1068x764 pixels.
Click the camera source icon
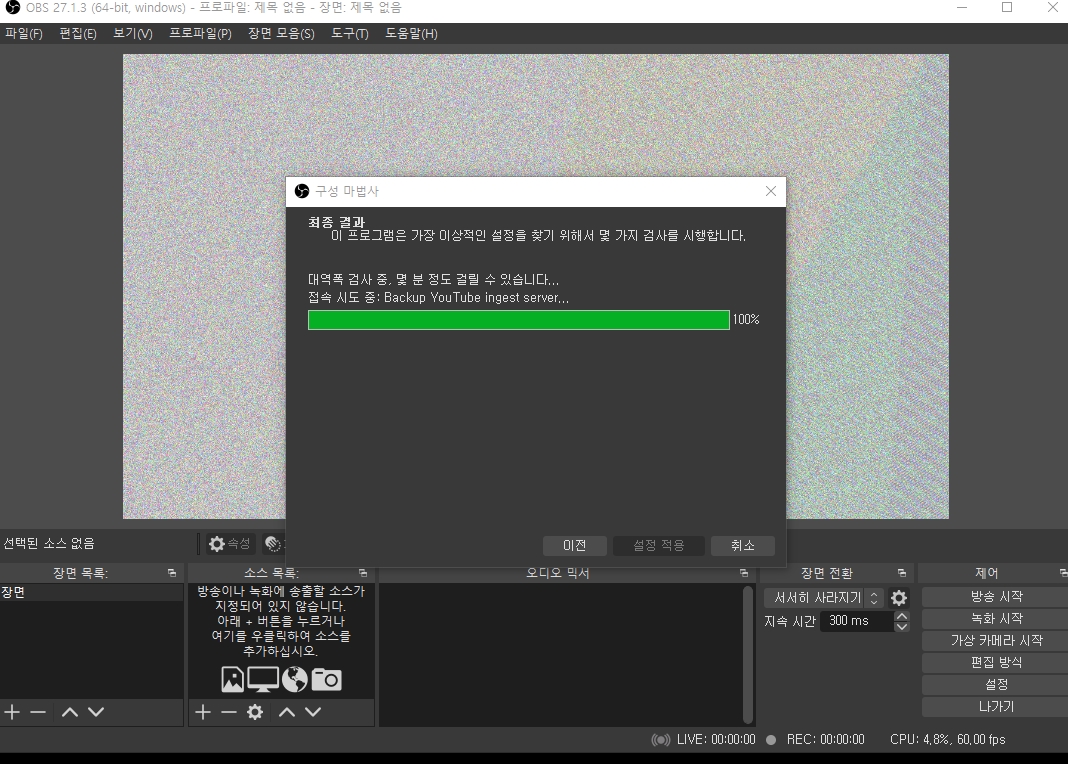click(327, 679)
